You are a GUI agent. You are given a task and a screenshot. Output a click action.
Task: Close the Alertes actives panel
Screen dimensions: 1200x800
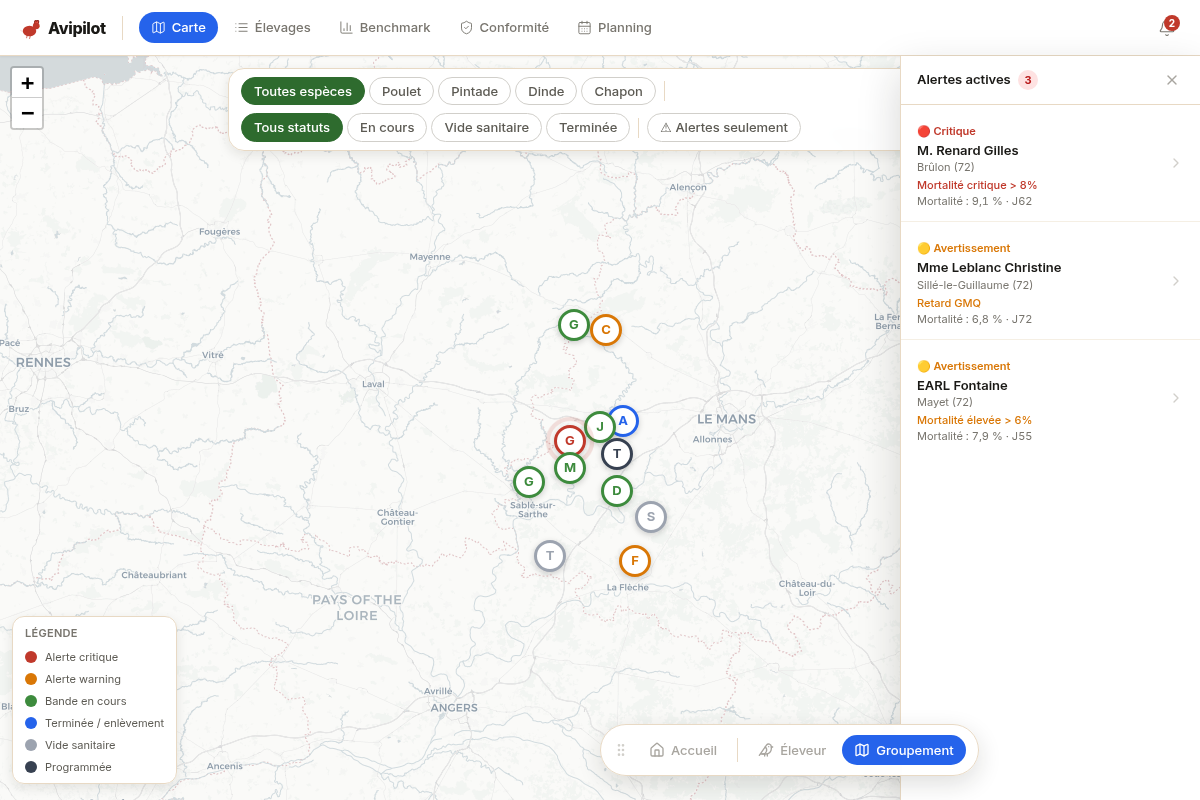pyautogui.click(x=1172, y=80)
